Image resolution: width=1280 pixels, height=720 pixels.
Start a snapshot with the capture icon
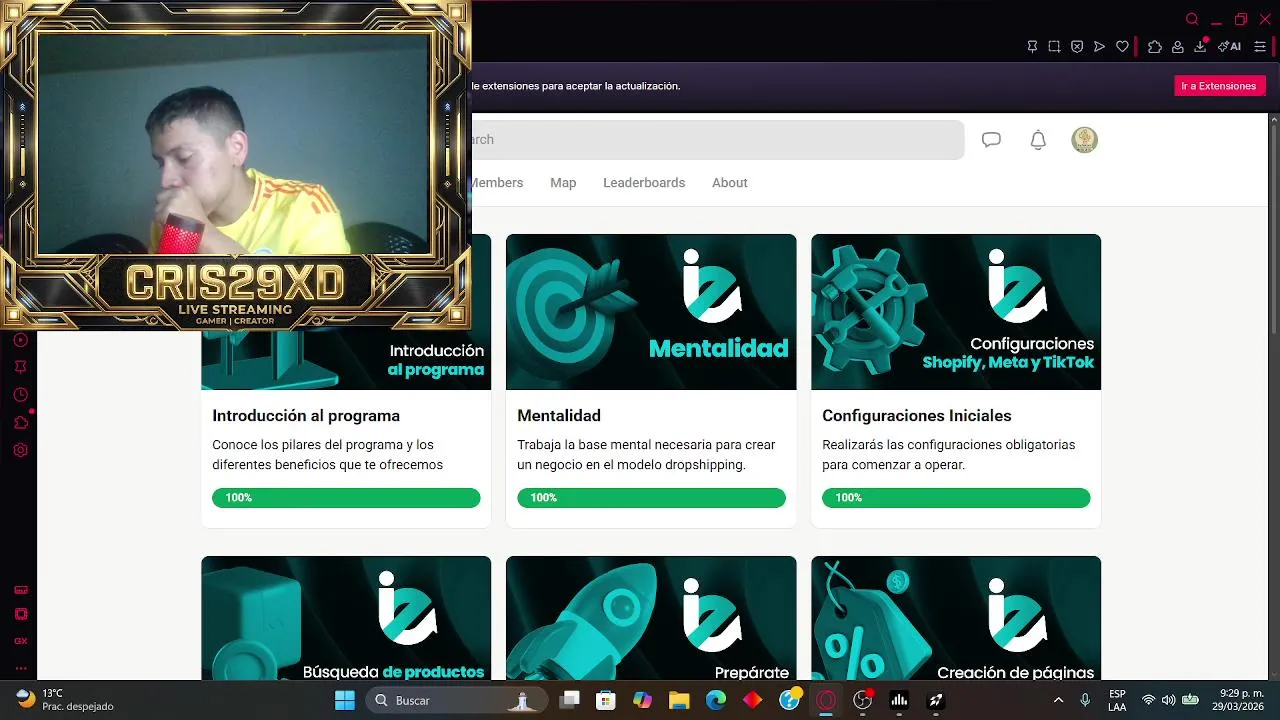tap(1054, 46)
